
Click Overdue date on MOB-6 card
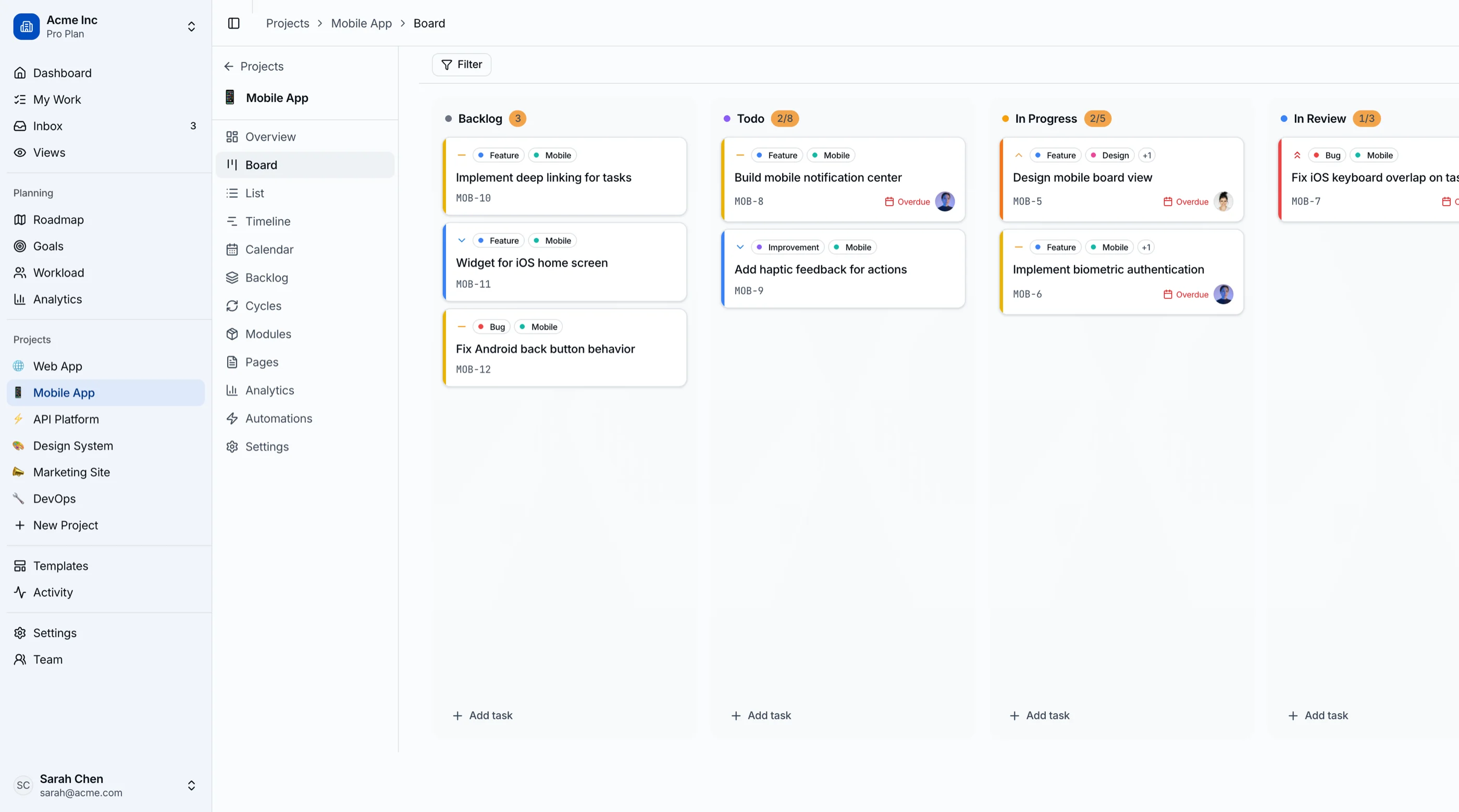[x=1186, y=294]
